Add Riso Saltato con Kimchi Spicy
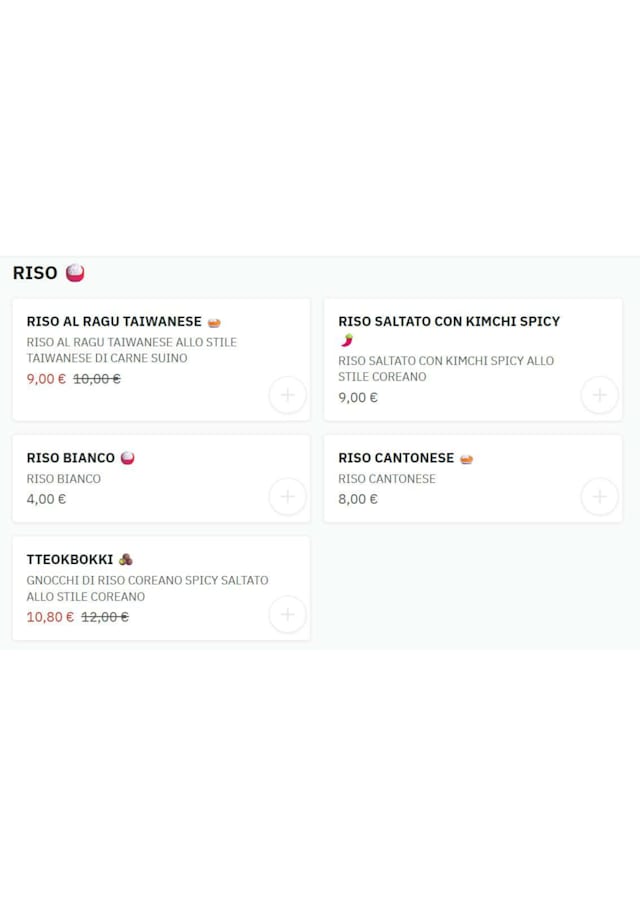The image size is (640, 906). (599, 395)
